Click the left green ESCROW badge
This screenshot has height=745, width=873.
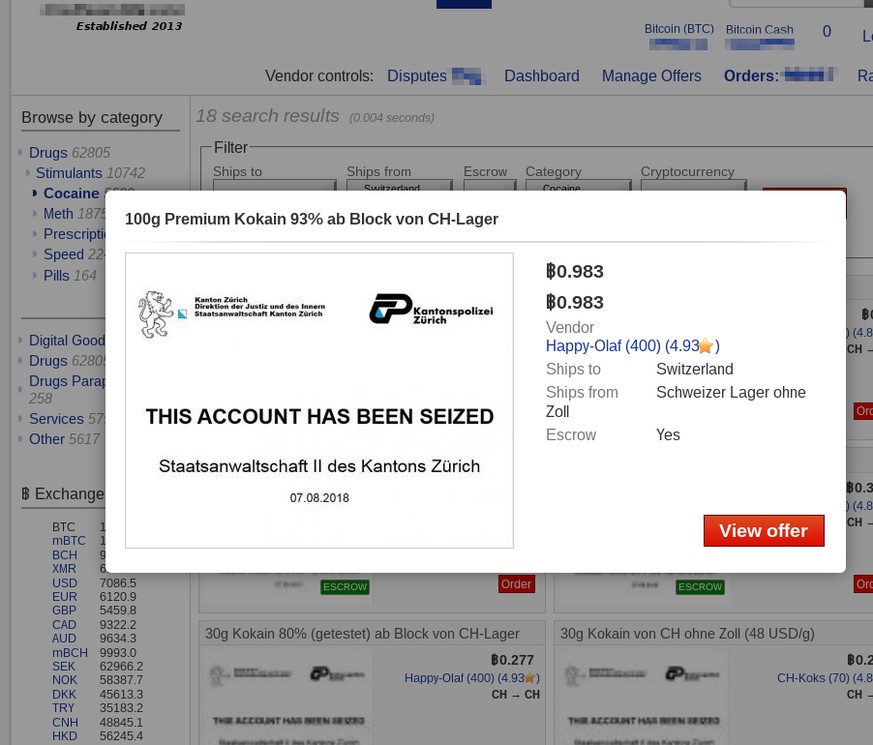pyautogui.click(x=345, y=587)
